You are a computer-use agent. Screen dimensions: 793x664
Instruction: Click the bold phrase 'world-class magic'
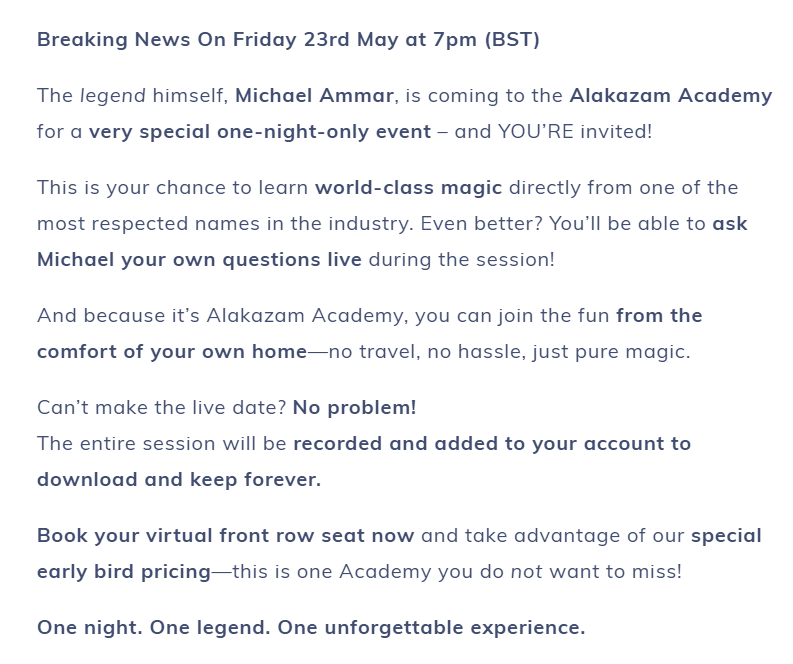[409, 188]
